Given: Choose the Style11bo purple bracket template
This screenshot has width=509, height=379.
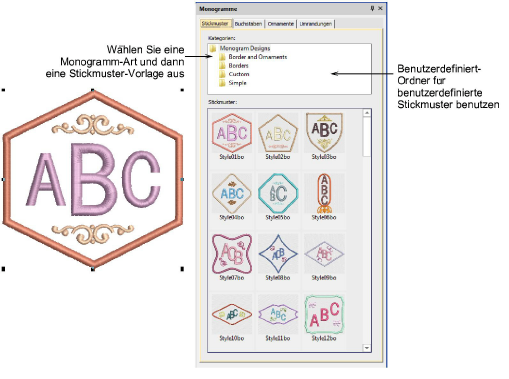Looking at the screenshot, I should [x=278, y=318].
